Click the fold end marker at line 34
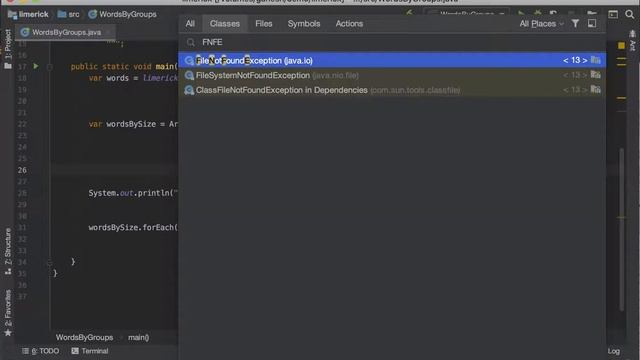The height and width of the screenshot is (360, 640). pos(50,262)
